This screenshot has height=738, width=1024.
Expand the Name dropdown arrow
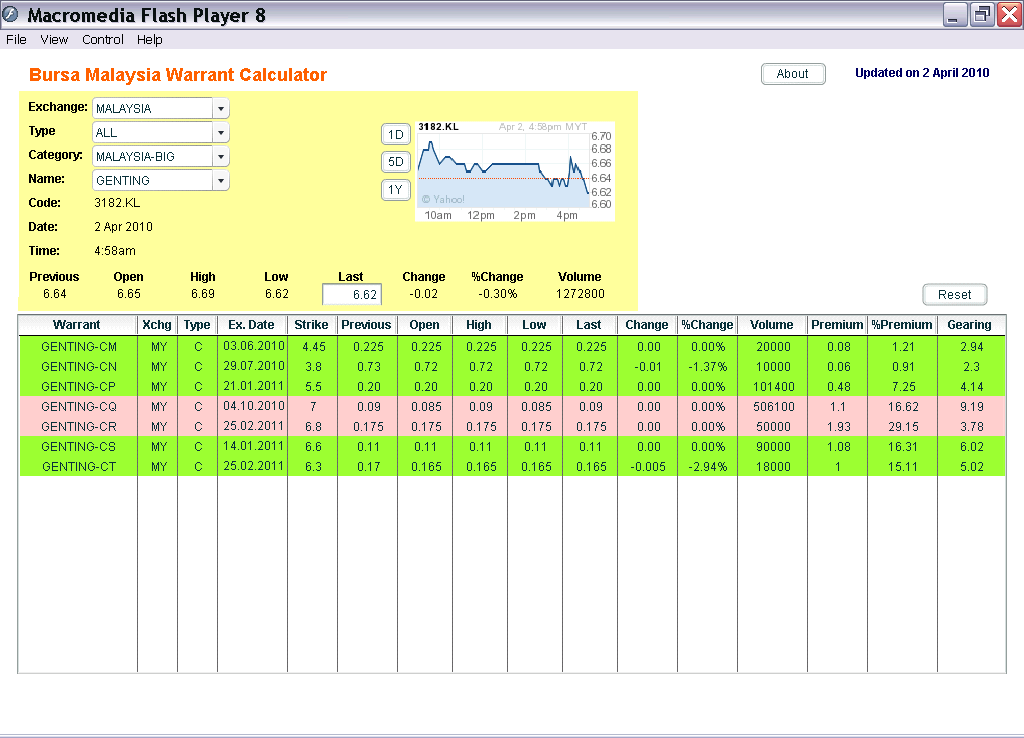[x=221, y=180]
